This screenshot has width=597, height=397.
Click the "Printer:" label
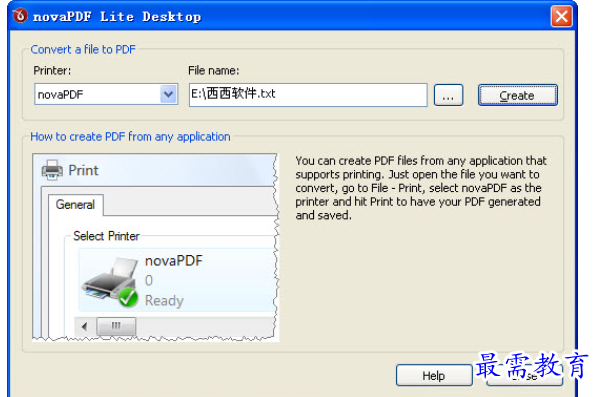point(52,70)
